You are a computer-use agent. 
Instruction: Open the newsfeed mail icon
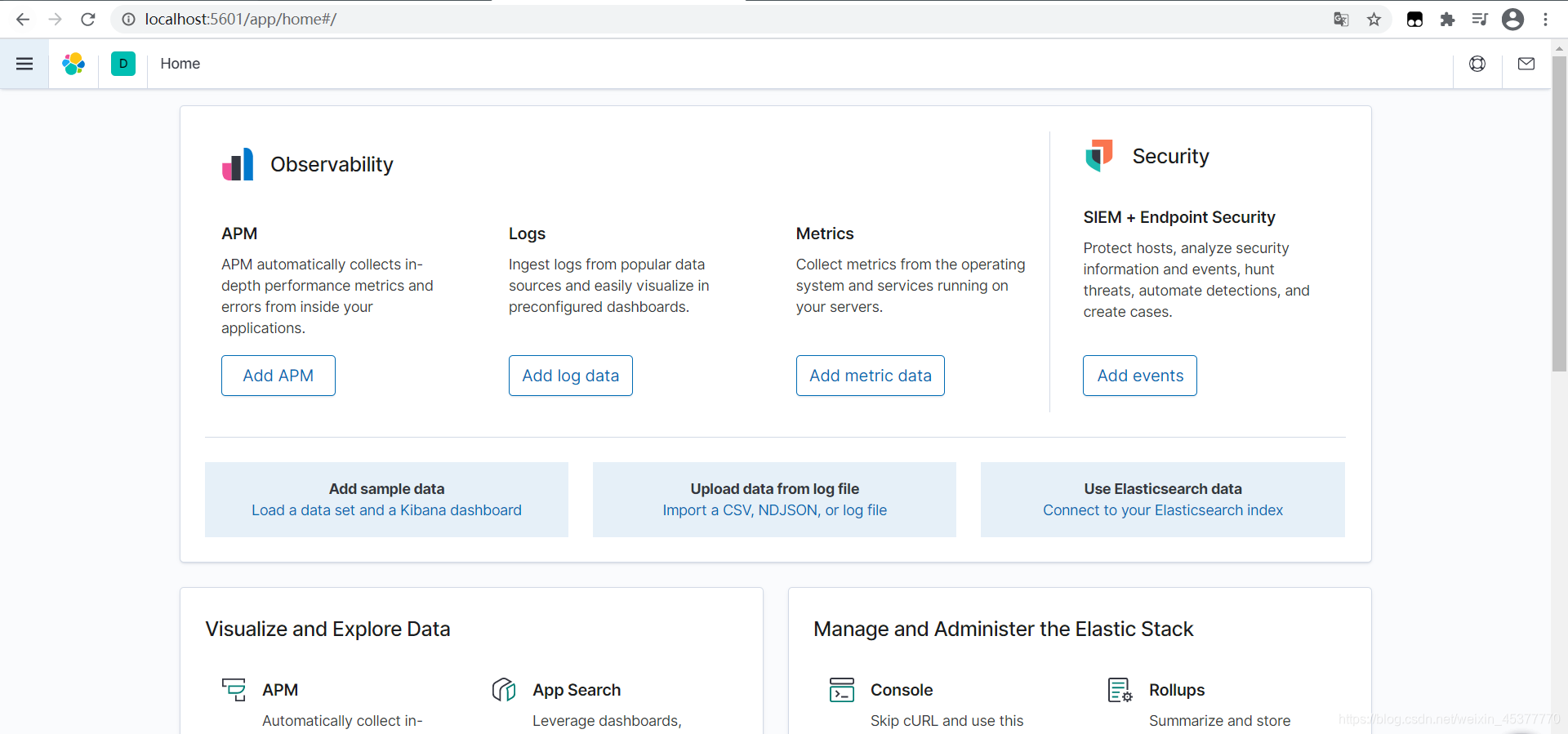1526,64
